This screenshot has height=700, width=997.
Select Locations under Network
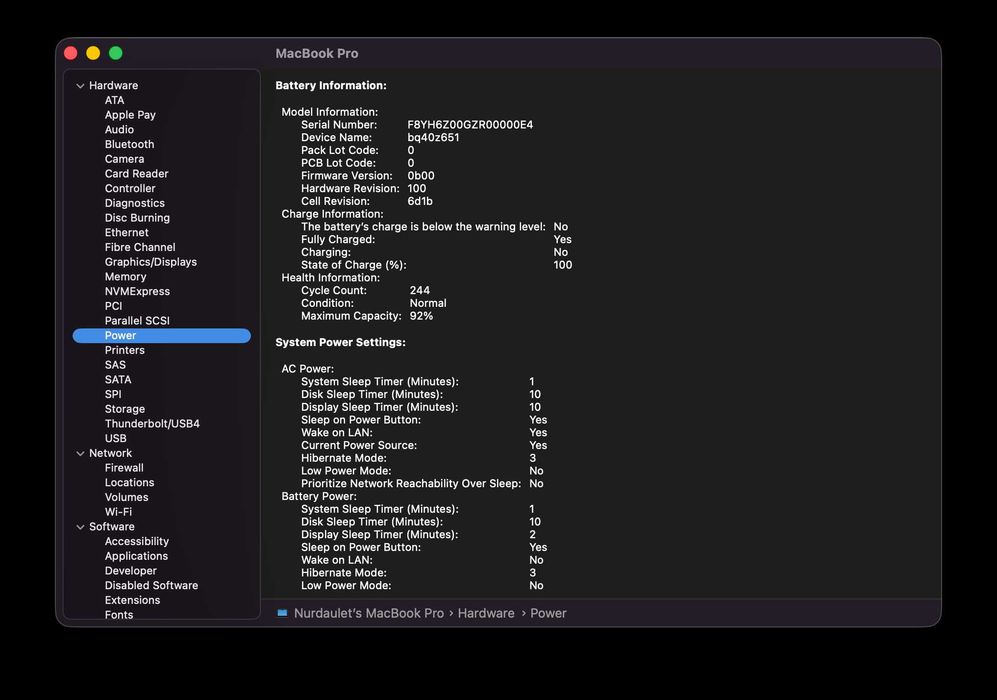pyautogui.click(x=129, y=483)
